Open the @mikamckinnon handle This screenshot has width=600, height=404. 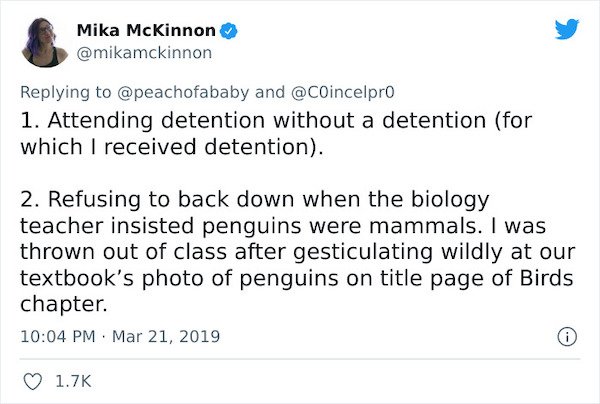pos(144,53)
